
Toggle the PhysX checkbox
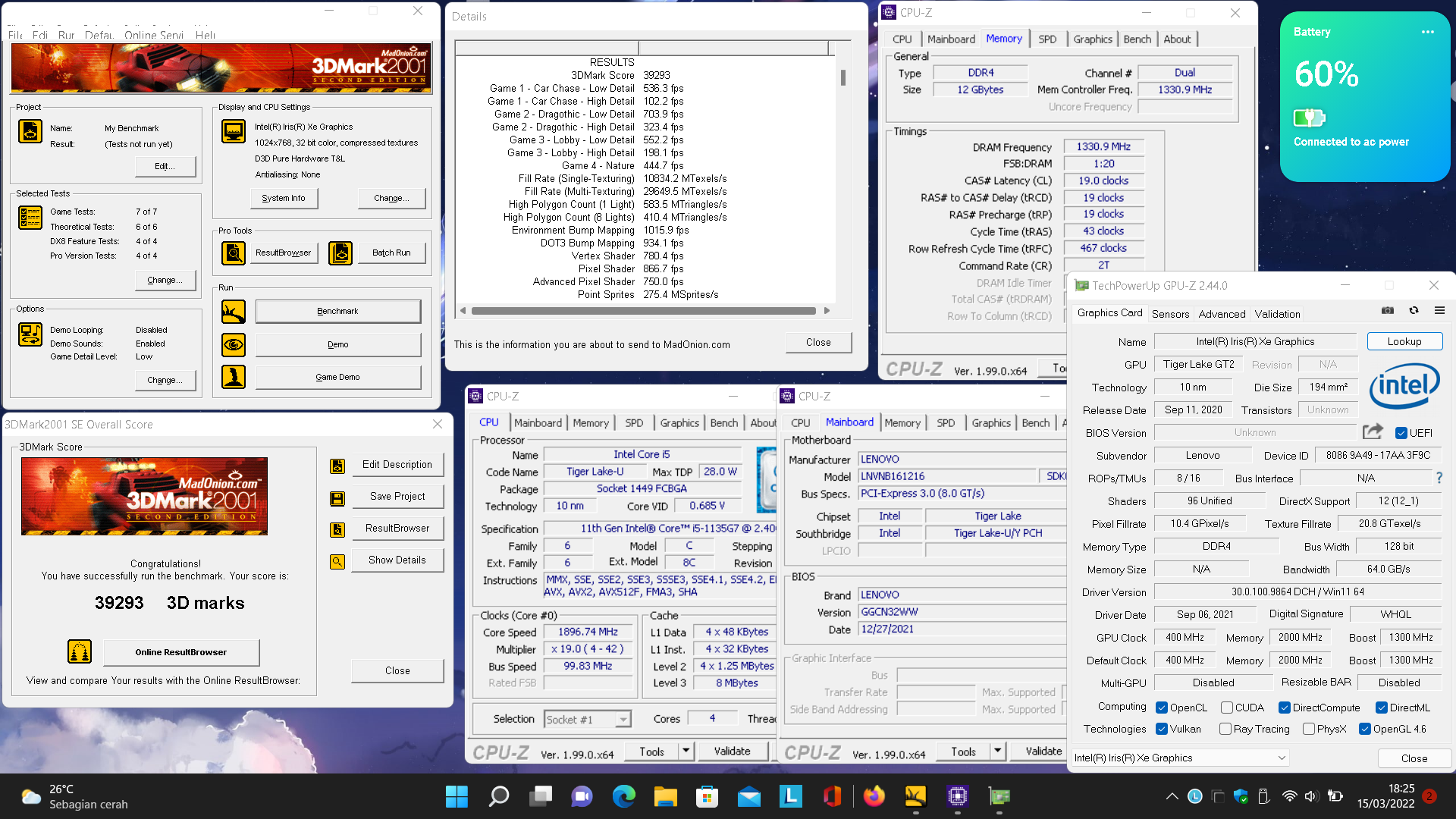(x=1309, y=729)
